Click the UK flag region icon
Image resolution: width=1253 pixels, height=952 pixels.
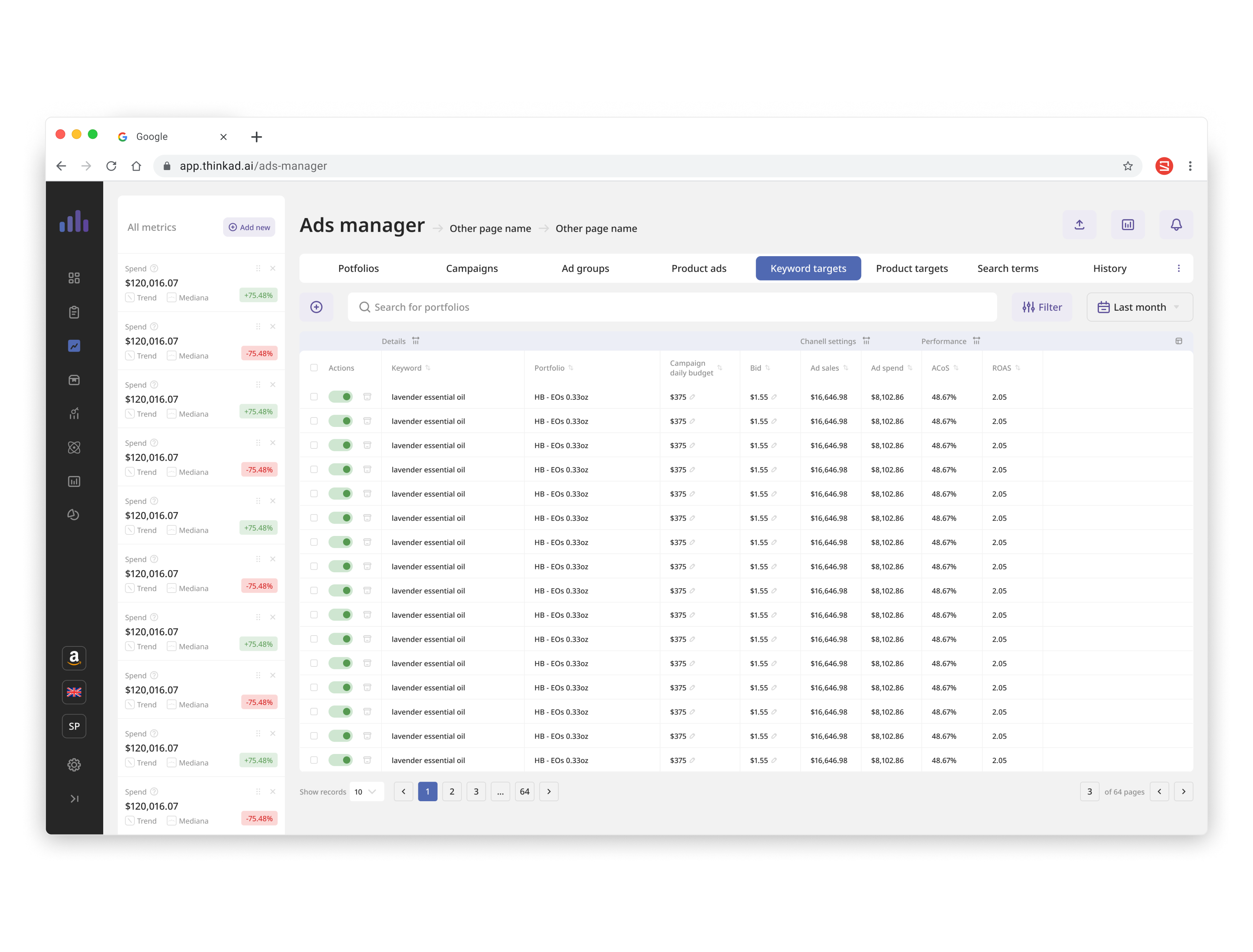pyautogui.click(x=74, y=693)
